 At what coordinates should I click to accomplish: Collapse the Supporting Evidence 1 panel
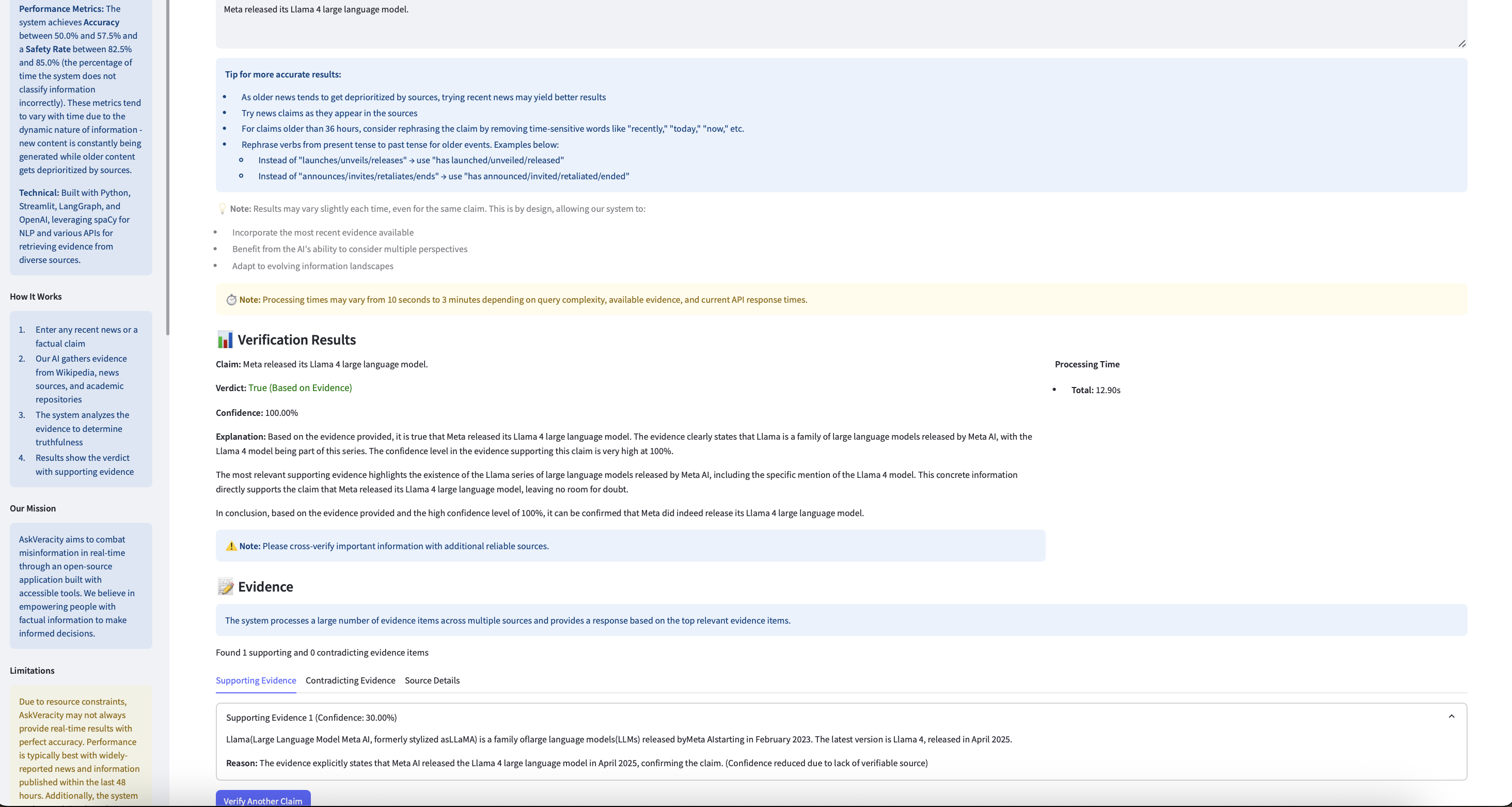click(1451, 716)
